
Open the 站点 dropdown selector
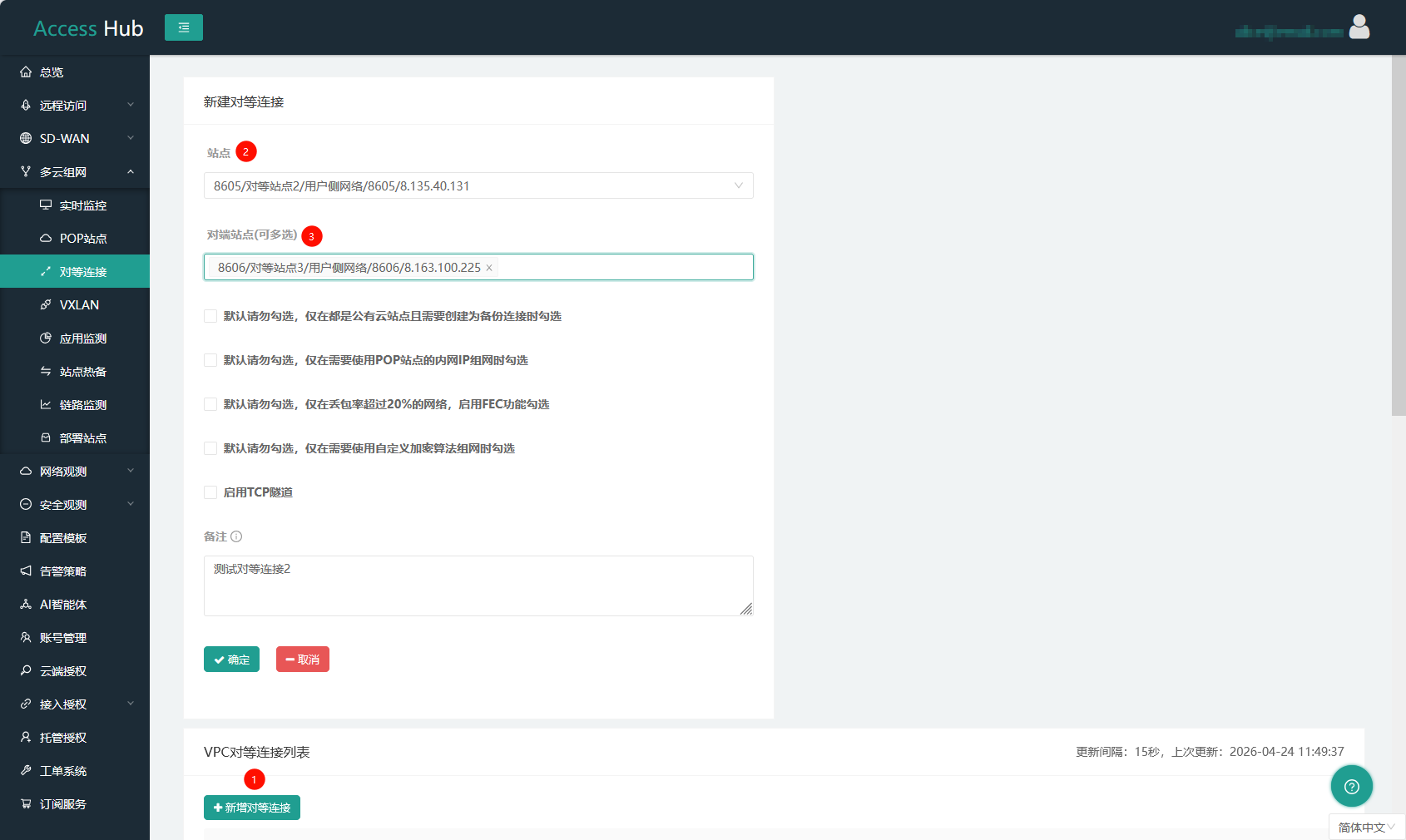click(478, 185)
